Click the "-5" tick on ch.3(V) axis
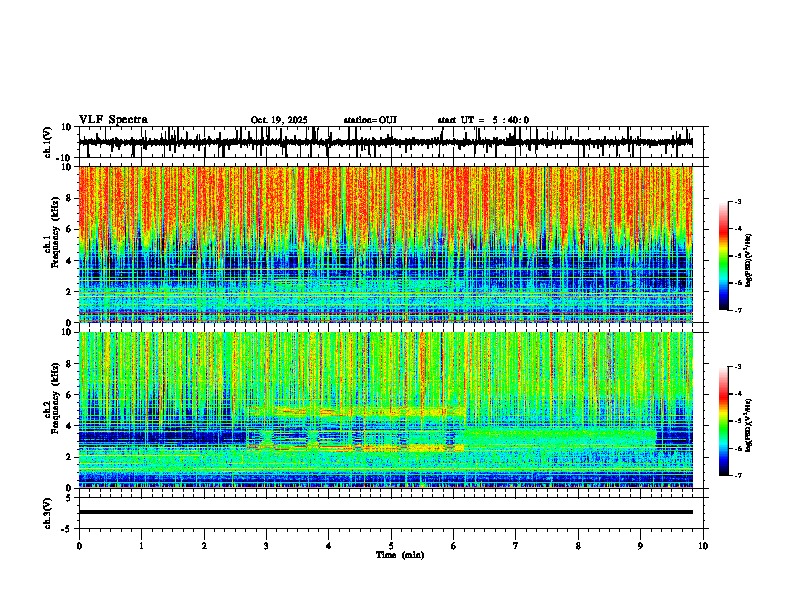Screen dimensions: 792x612 click(68, 529)
